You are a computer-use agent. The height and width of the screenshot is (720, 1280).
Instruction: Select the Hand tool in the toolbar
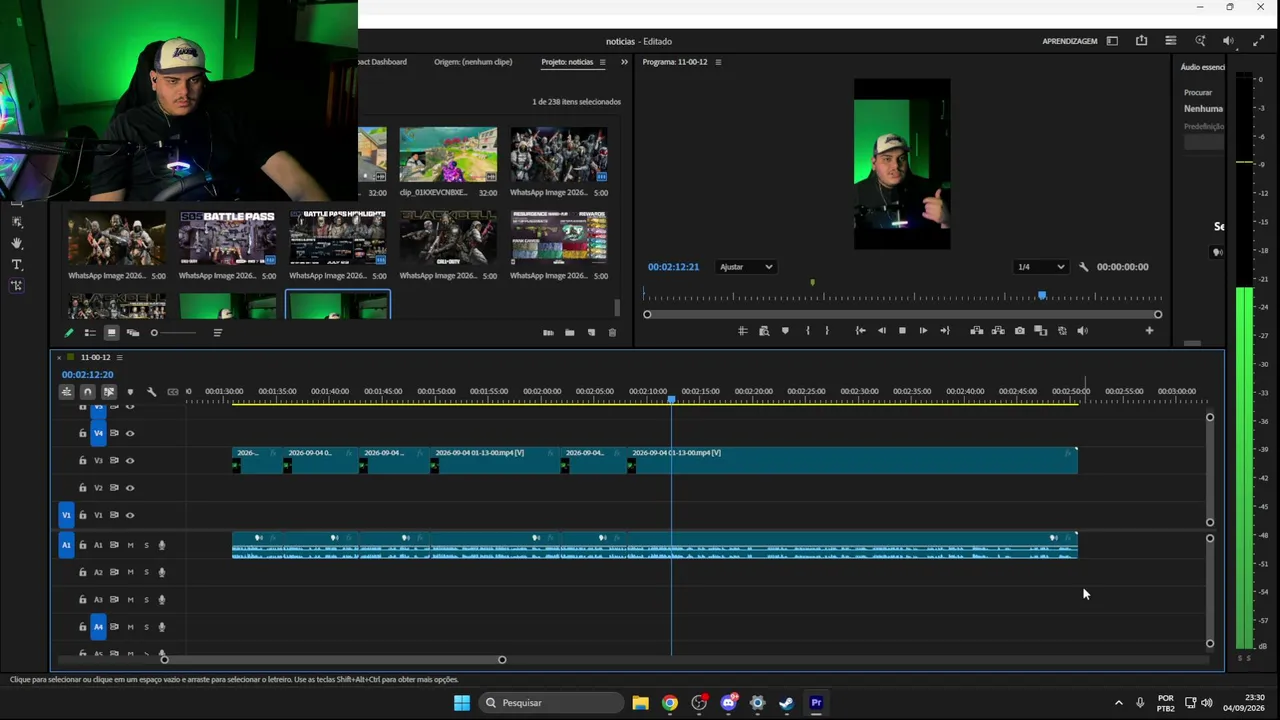point(17,243)
